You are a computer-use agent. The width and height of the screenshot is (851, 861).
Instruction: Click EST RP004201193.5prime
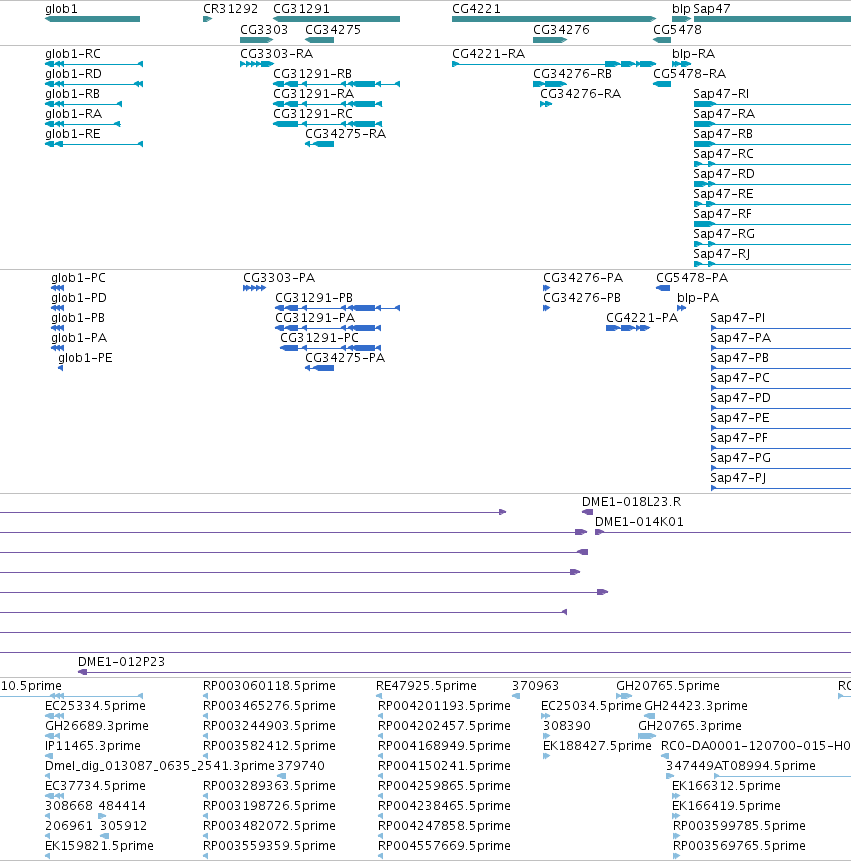(445, 706)
